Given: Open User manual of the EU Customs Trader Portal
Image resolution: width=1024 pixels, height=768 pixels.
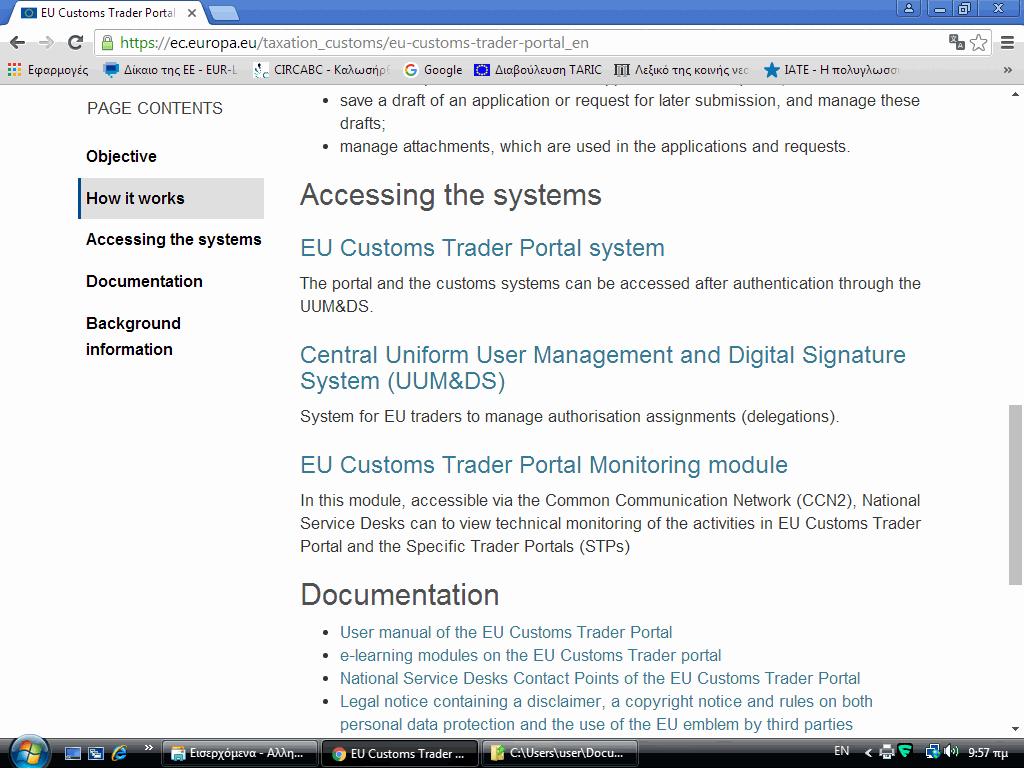Looking at the screenshot, I should click(506, 632).
